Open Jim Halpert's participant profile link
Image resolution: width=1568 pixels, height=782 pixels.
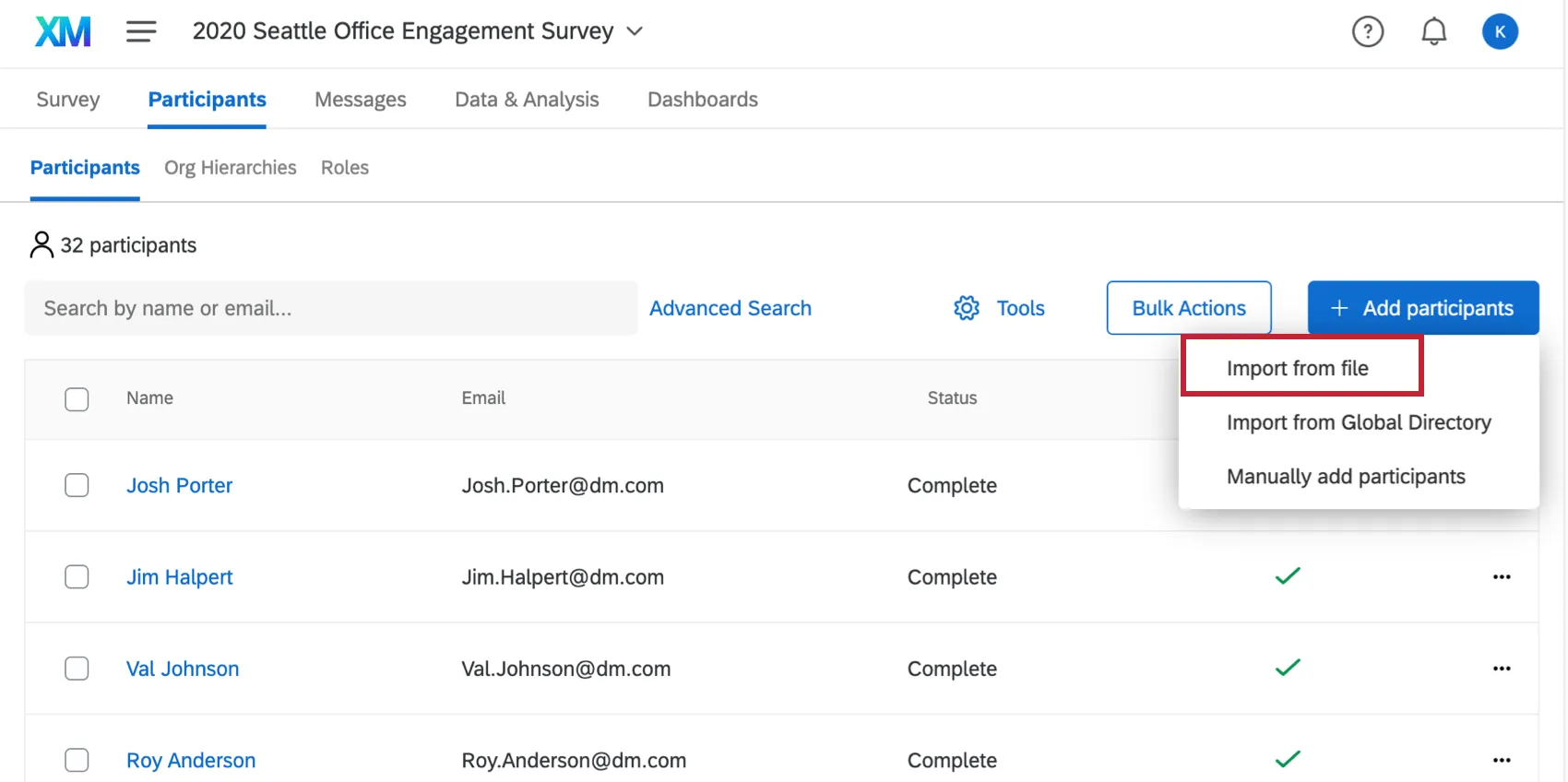[179, 577]
